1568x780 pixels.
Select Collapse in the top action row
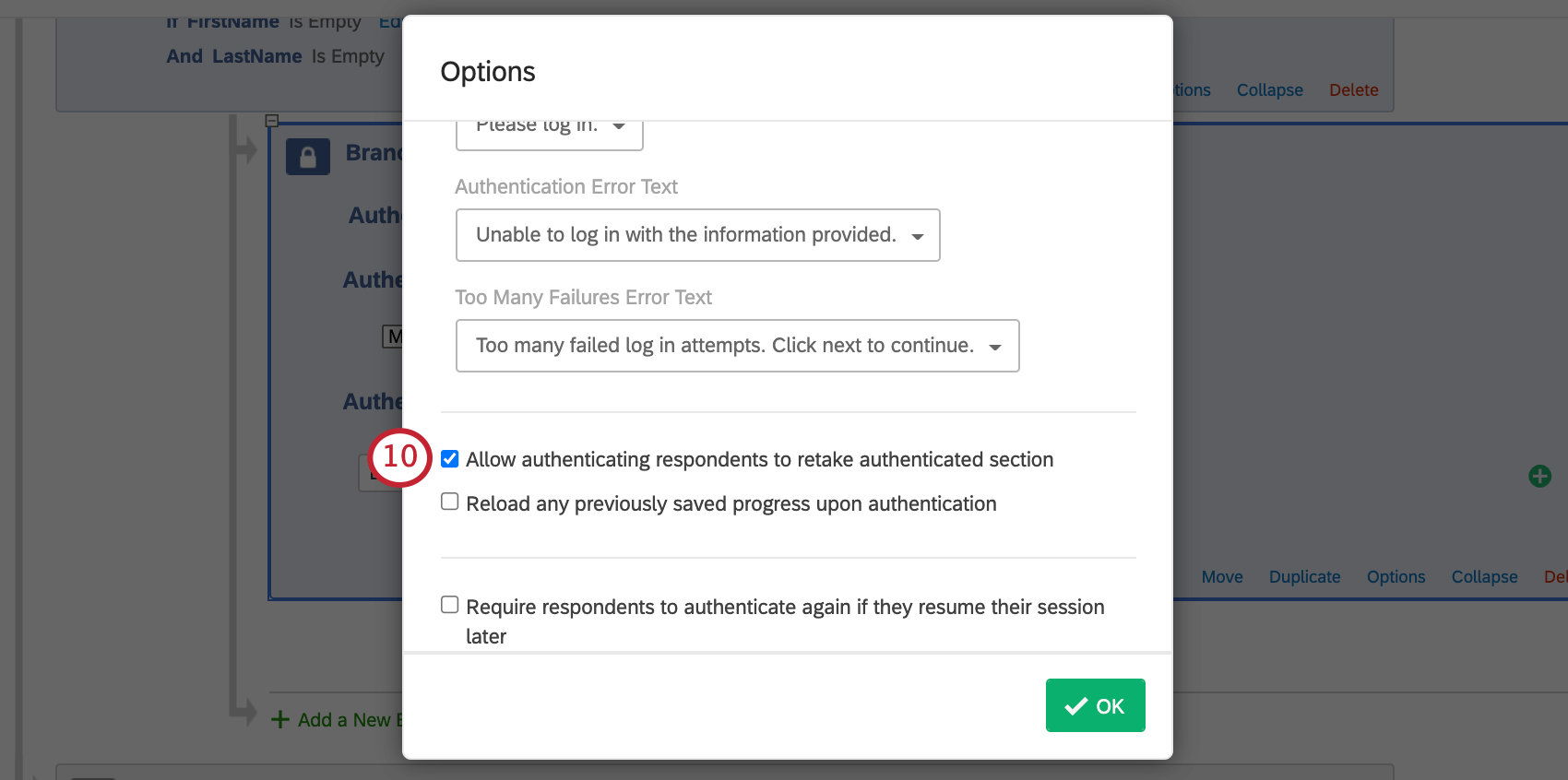pos(1269,89)
